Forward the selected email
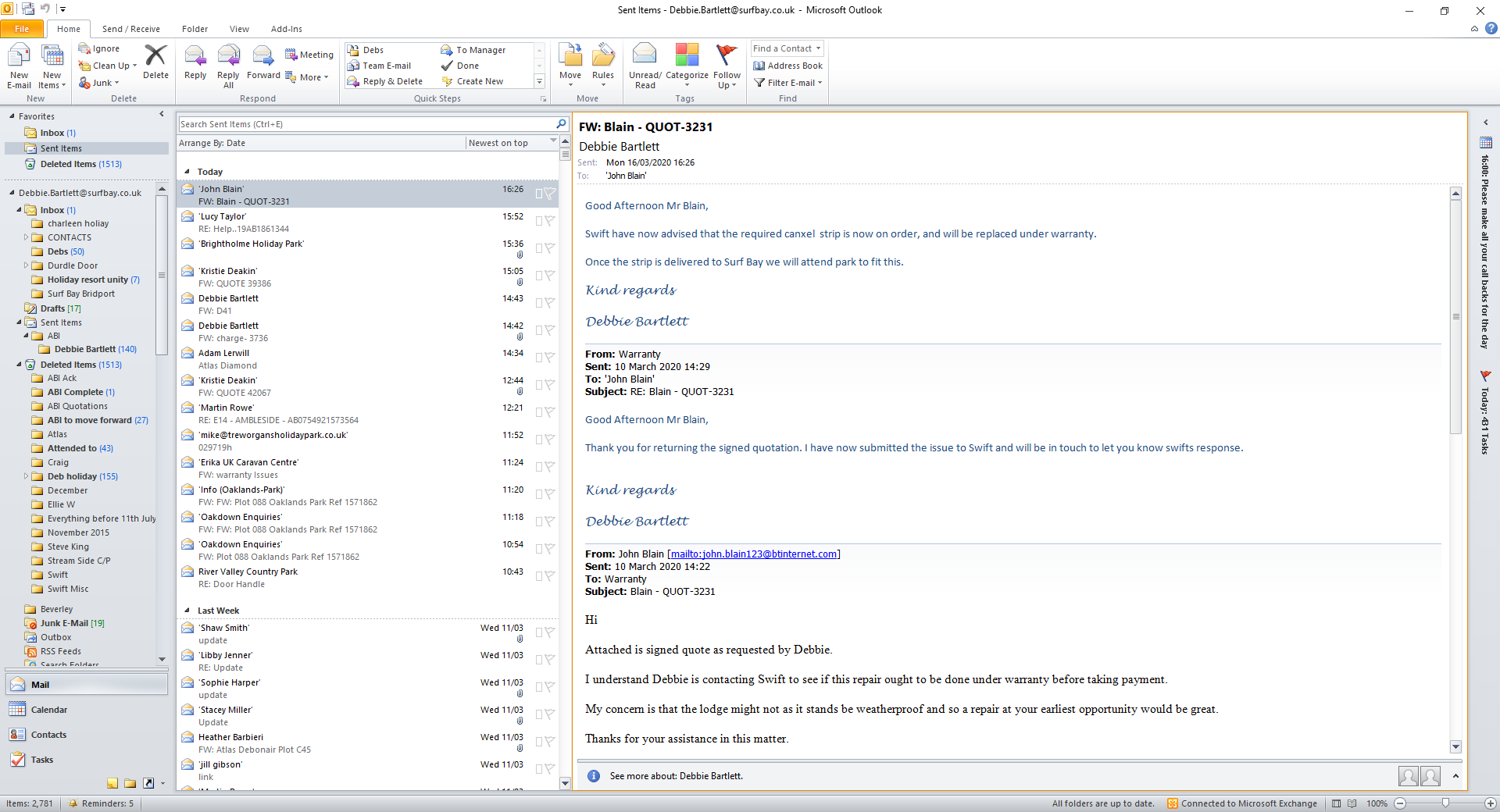Screen dimensions: 1500x812 pyautogui.click(x=263, y=62)
